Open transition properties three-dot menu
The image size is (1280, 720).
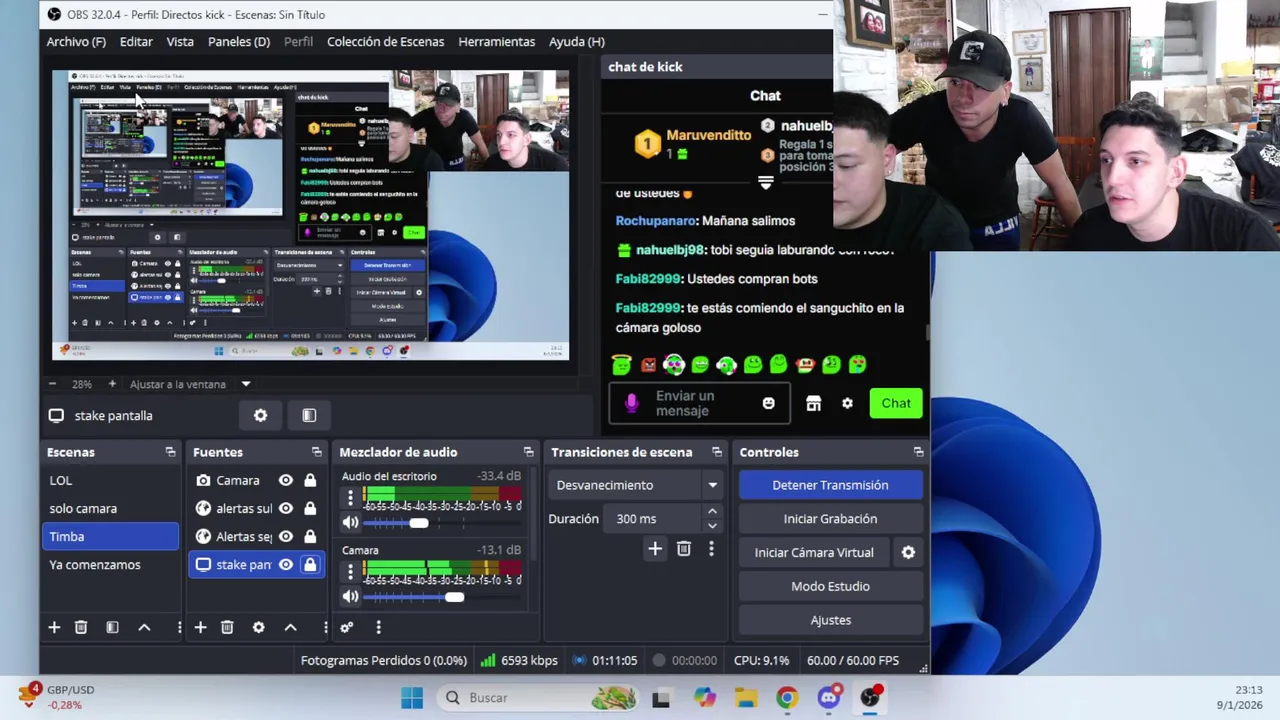click(x=711, y=548)
